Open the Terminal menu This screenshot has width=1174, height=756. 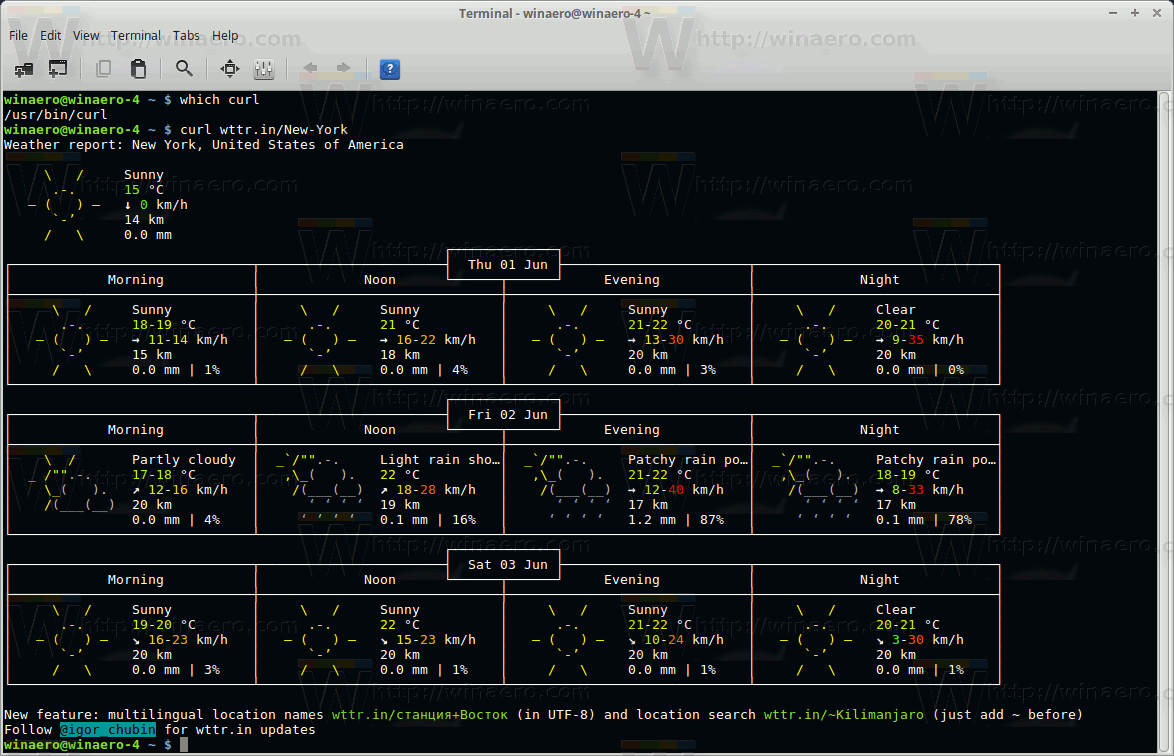pos(135,35)
